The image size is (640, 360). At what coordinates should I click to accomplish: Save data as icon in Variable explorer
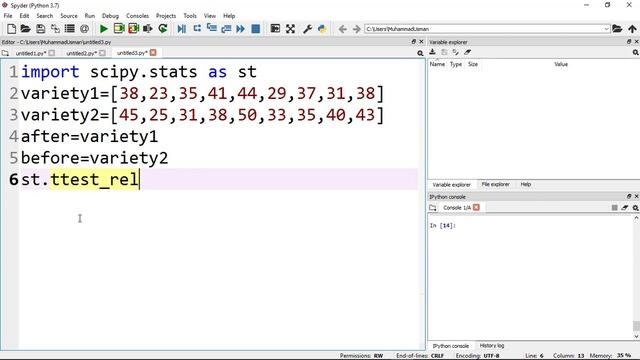coord(444,52)
